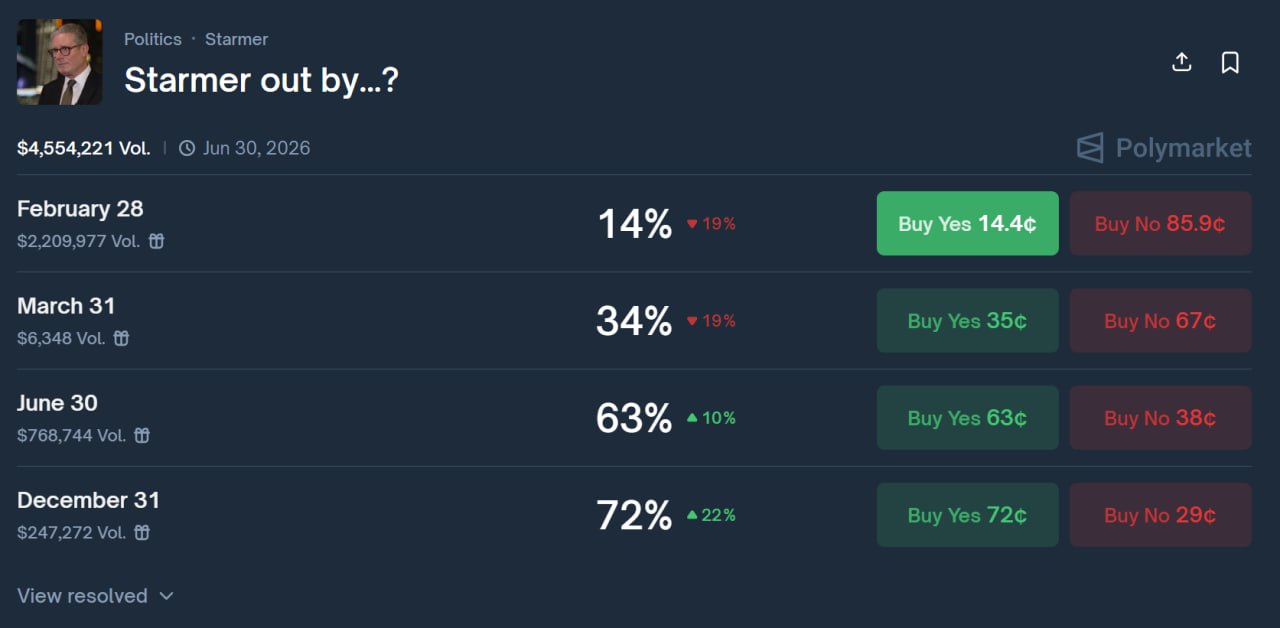This screenshot has height=628, width=1280.
Task: Click the Starmer profile thumbnail
Action: tap(60, 62)
